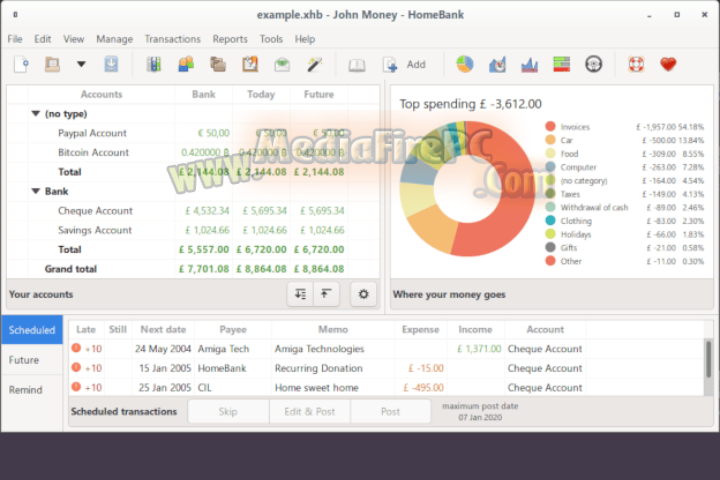The image size is (720, 480).
Task: Collapse the (no type) account group
Action: point(35,113)
